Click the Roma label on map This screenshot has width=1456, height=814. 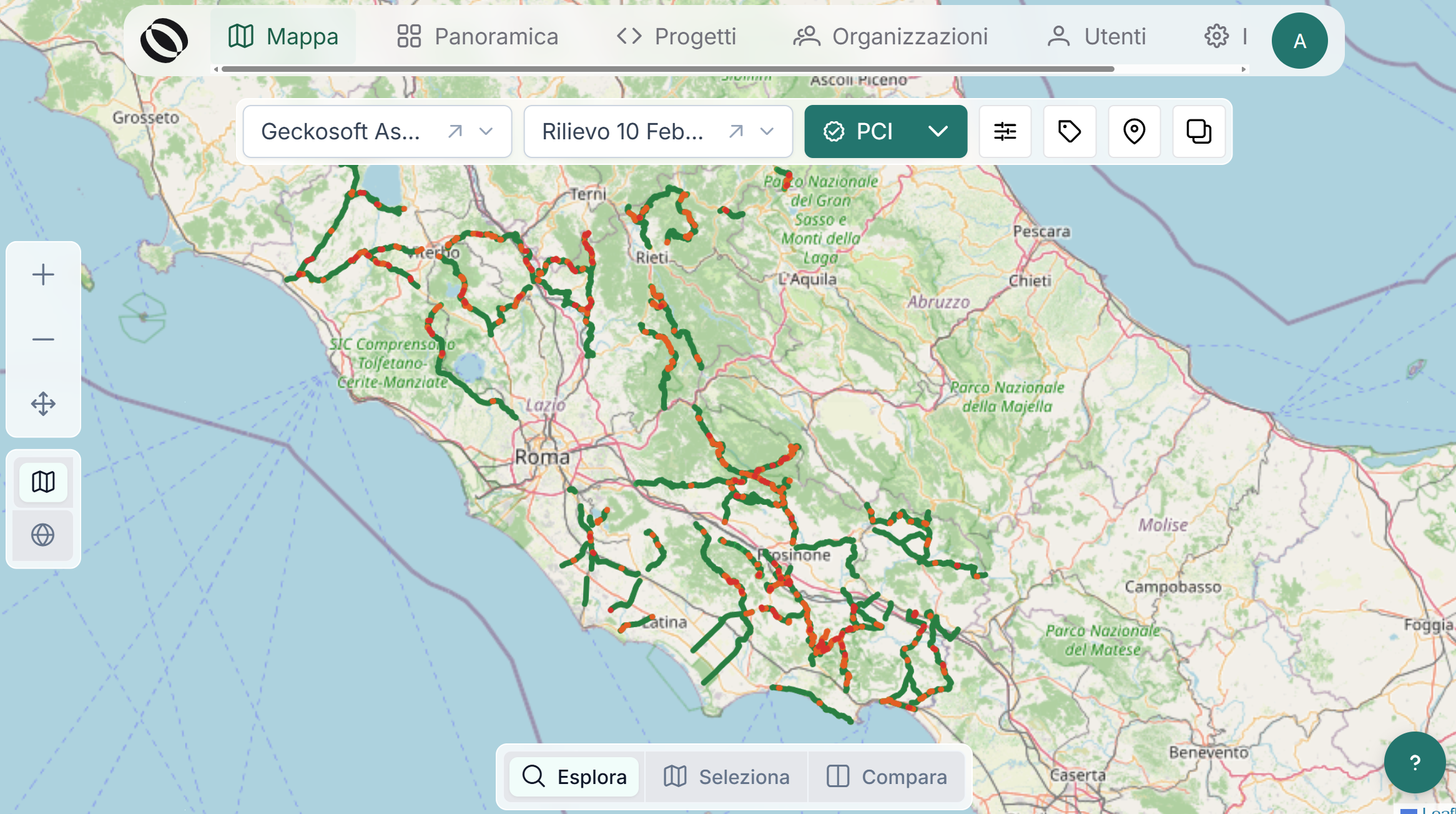[542, 457]
